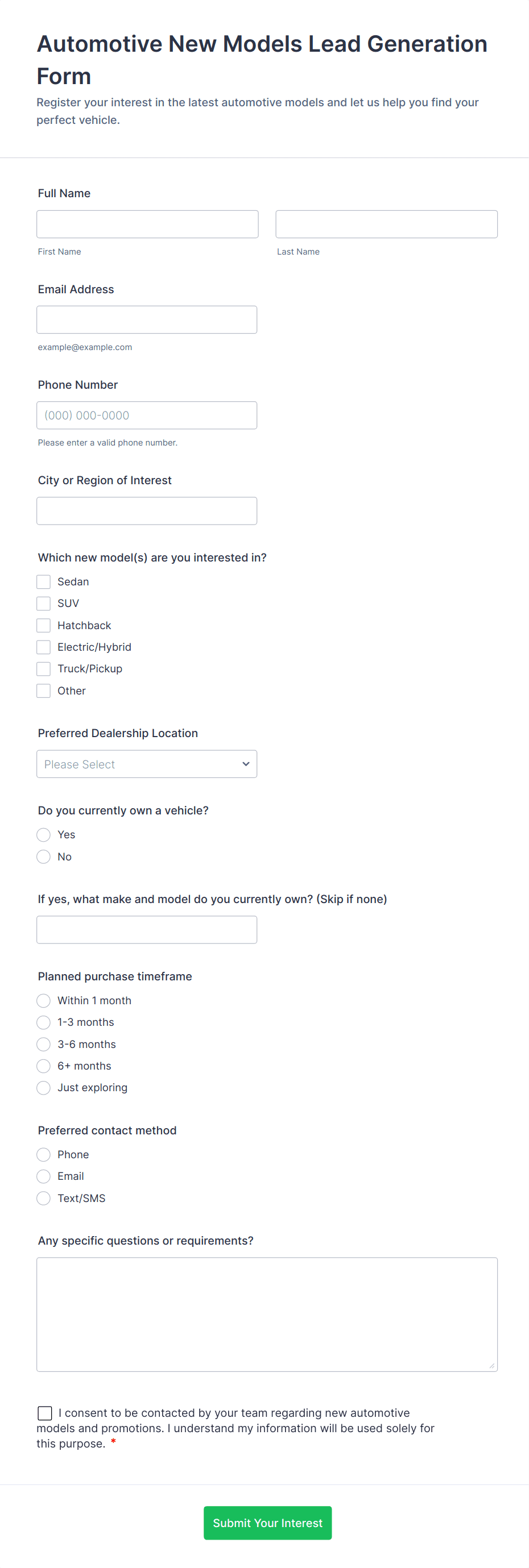Enable the Truck/Pickup option
529x1568 pixels.
pos(43,669)
